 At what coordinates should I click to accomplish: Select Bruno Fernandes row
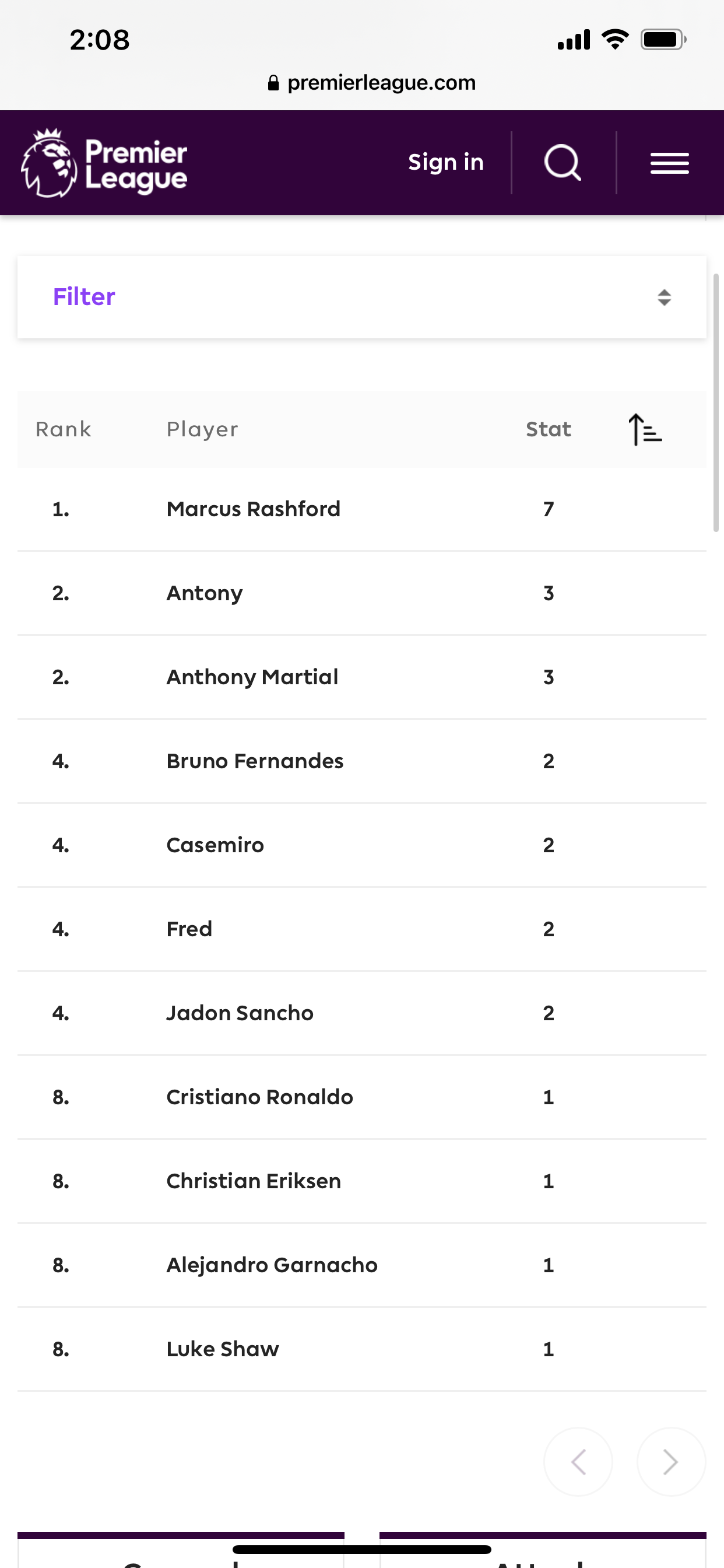coord(254,761)
